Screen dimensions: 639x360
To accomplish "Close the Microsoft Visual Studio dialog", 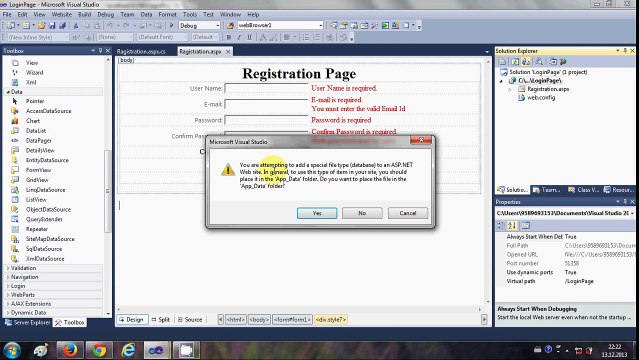I will pyautogui.click(x=421, y=140).
